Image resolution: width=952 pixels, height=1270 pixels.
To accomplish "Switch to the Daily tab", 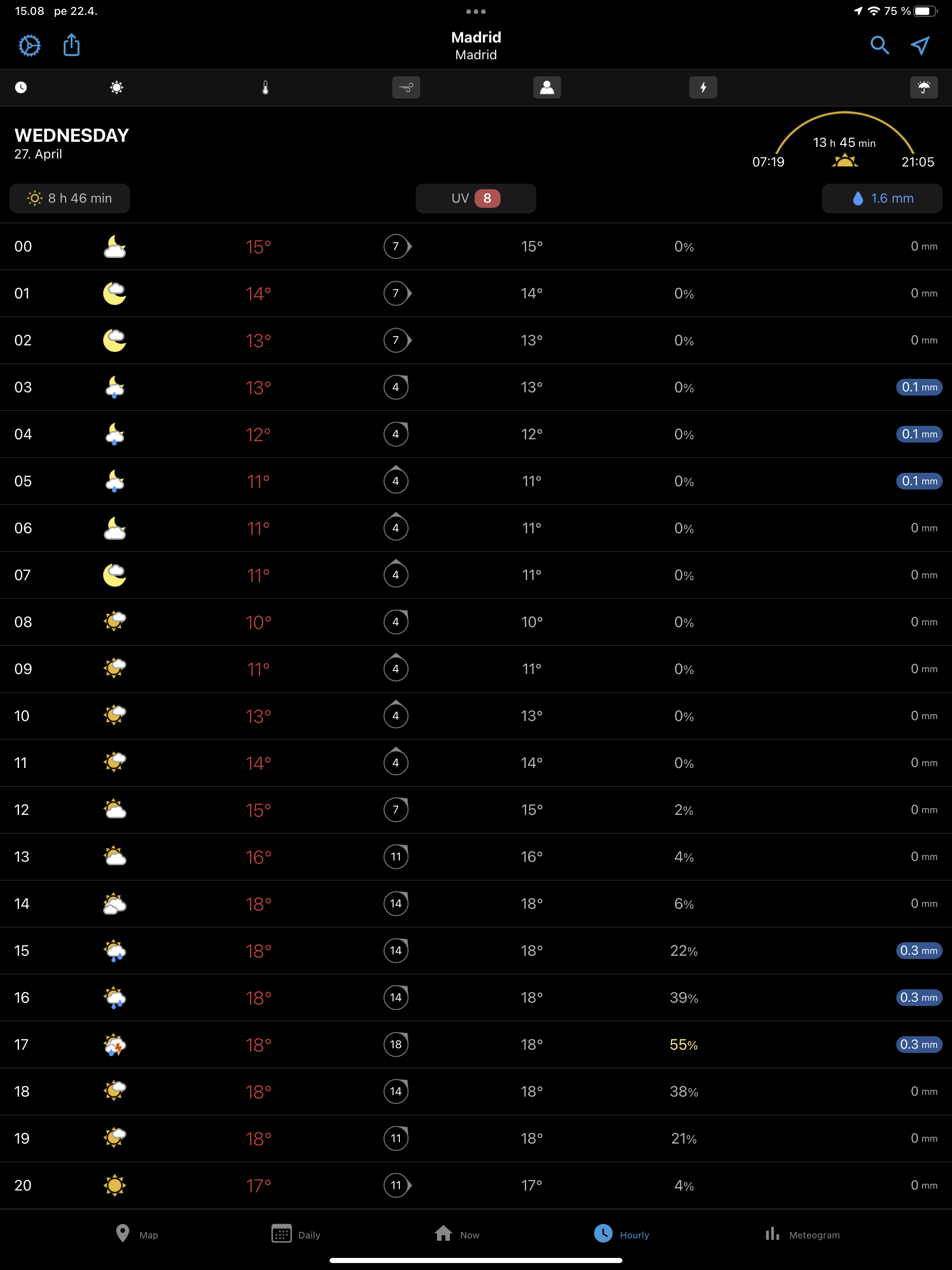I will pos(296,1234).
